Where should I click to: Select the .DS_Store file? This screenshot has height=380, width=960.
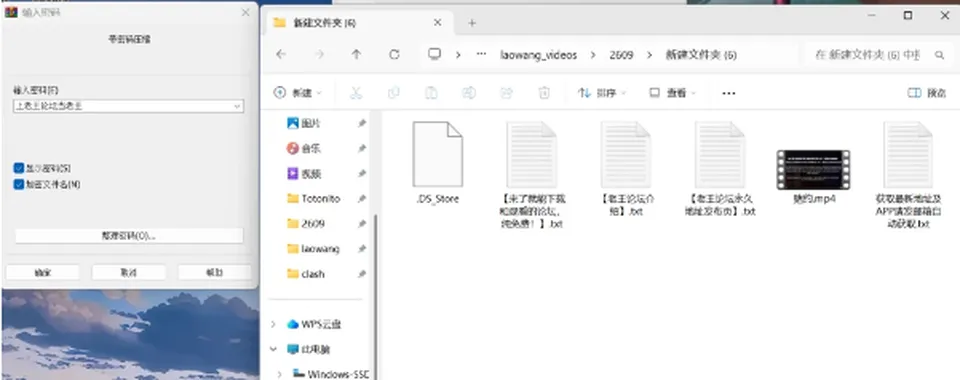click(437, 162)
